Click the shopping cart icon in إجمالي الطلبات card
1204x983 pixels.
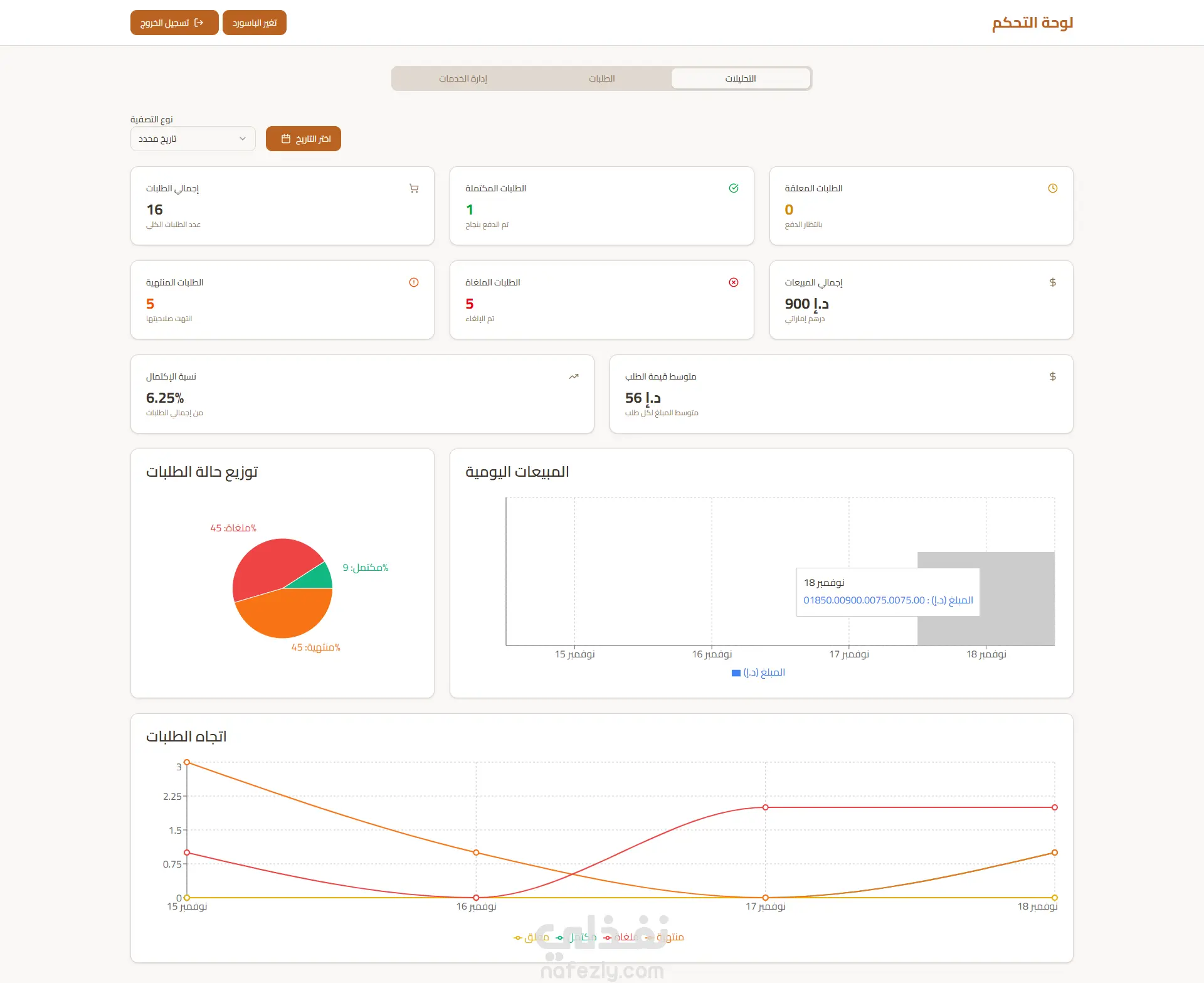pyautogui.click(x=414, y=188)
